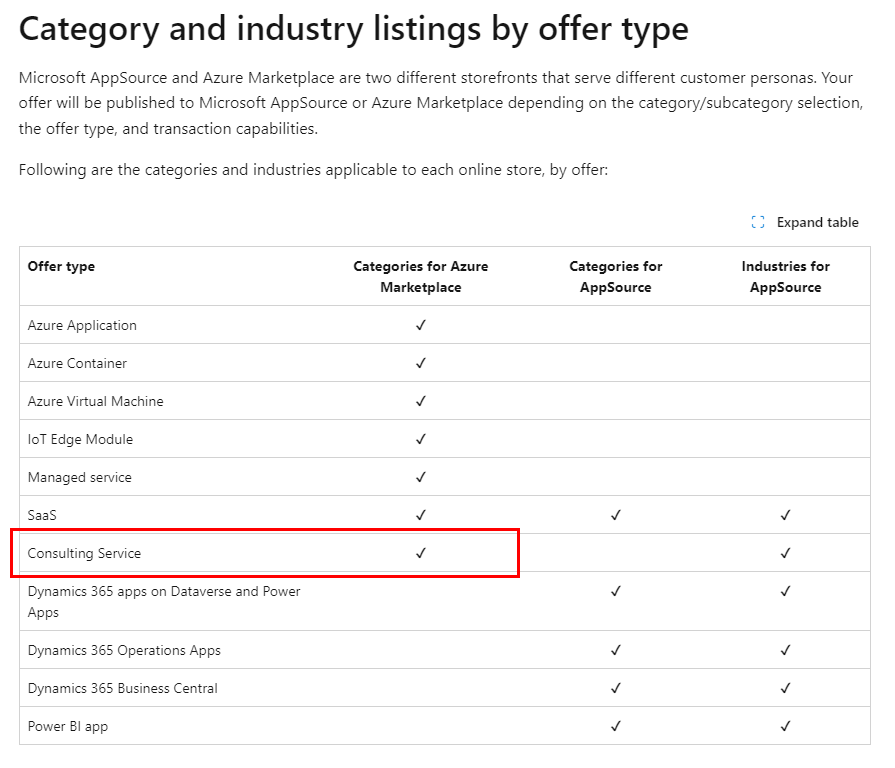Click the 'Following are the categories' paragraph
The width and height of the screenshot is (895, 768).
pos(313,170)
